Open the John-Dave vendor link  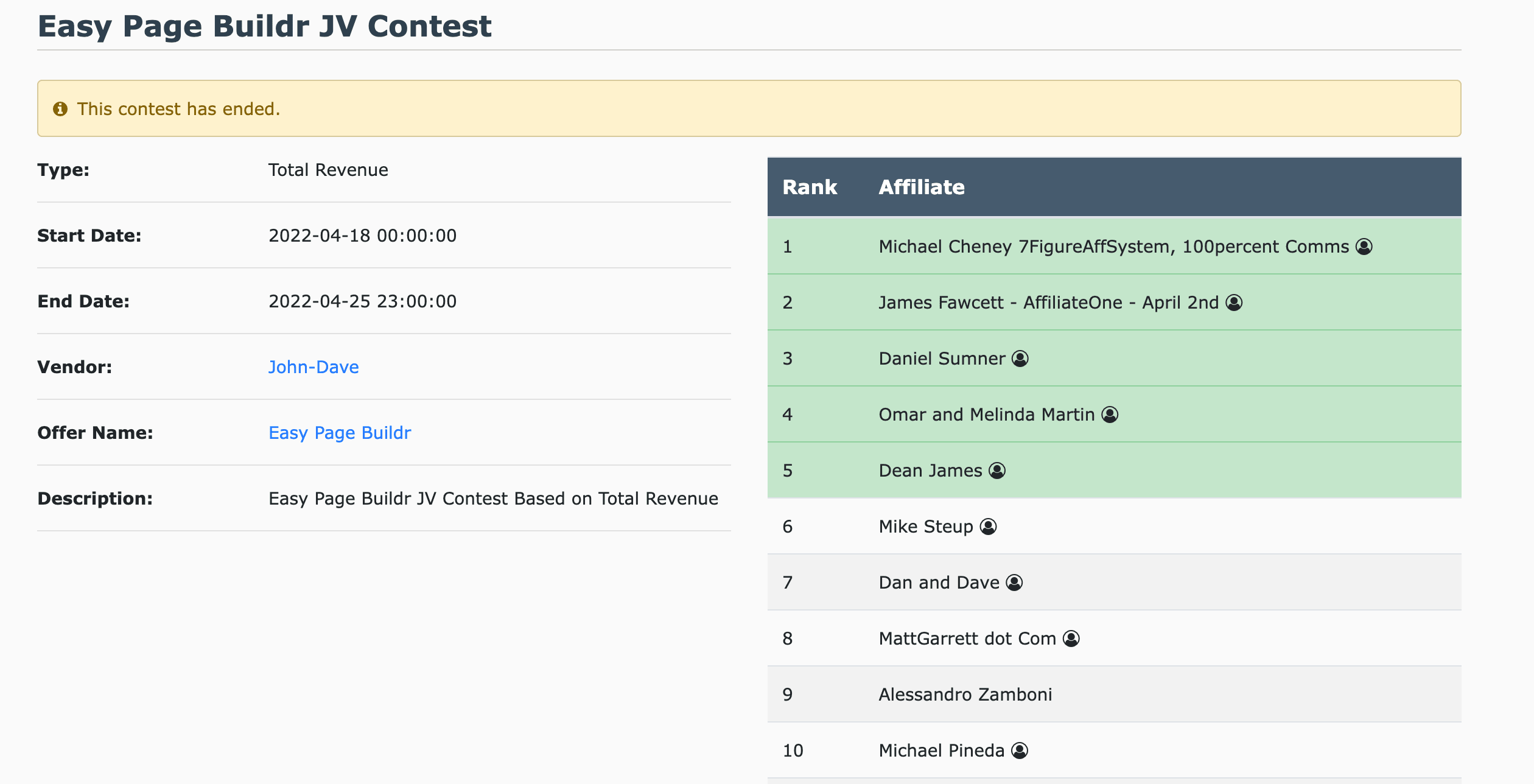click(313, 367)
